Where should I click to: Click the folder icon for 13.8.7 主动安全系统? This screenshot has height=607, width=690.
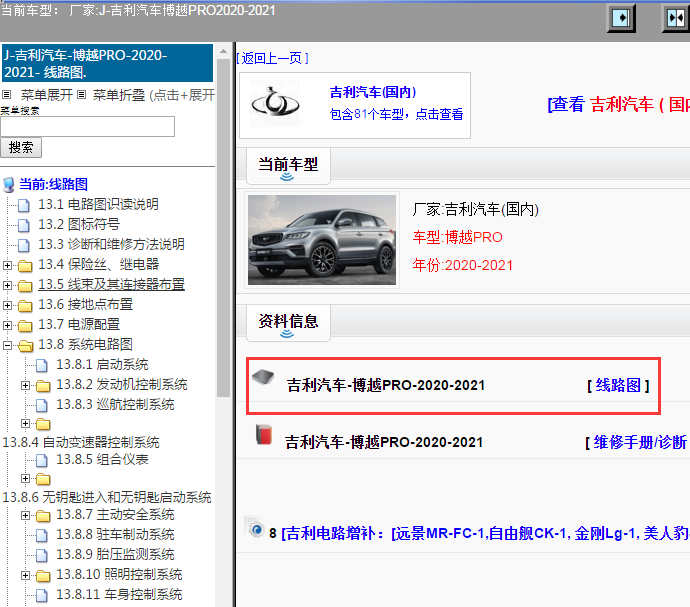point(43,515)
